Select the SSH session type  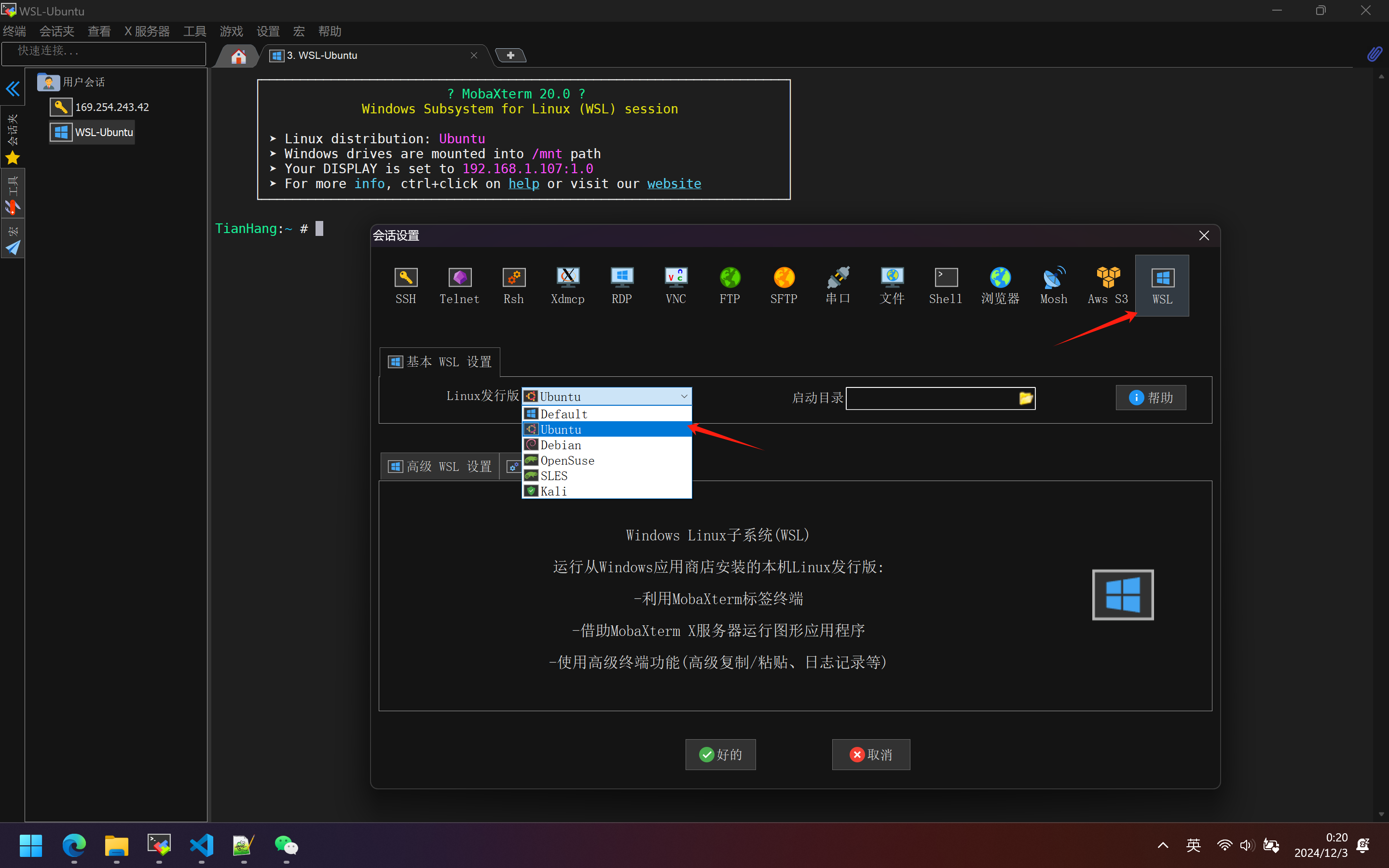tap(405, 285)
